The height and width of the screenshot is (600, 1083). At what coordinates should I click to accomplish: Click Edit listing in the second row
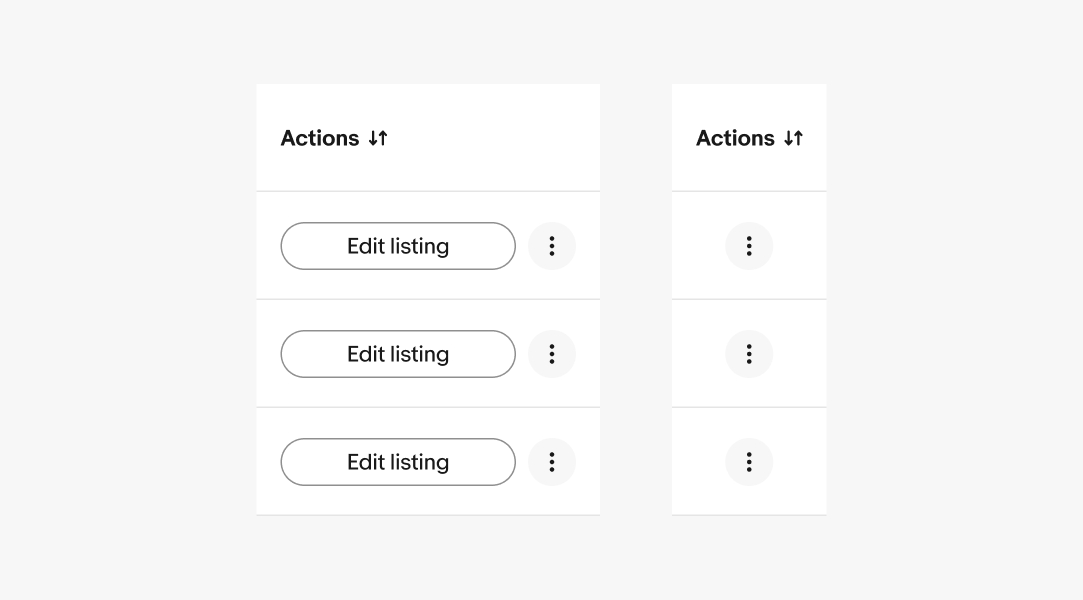pyautogui.click(x=398, y=354)
